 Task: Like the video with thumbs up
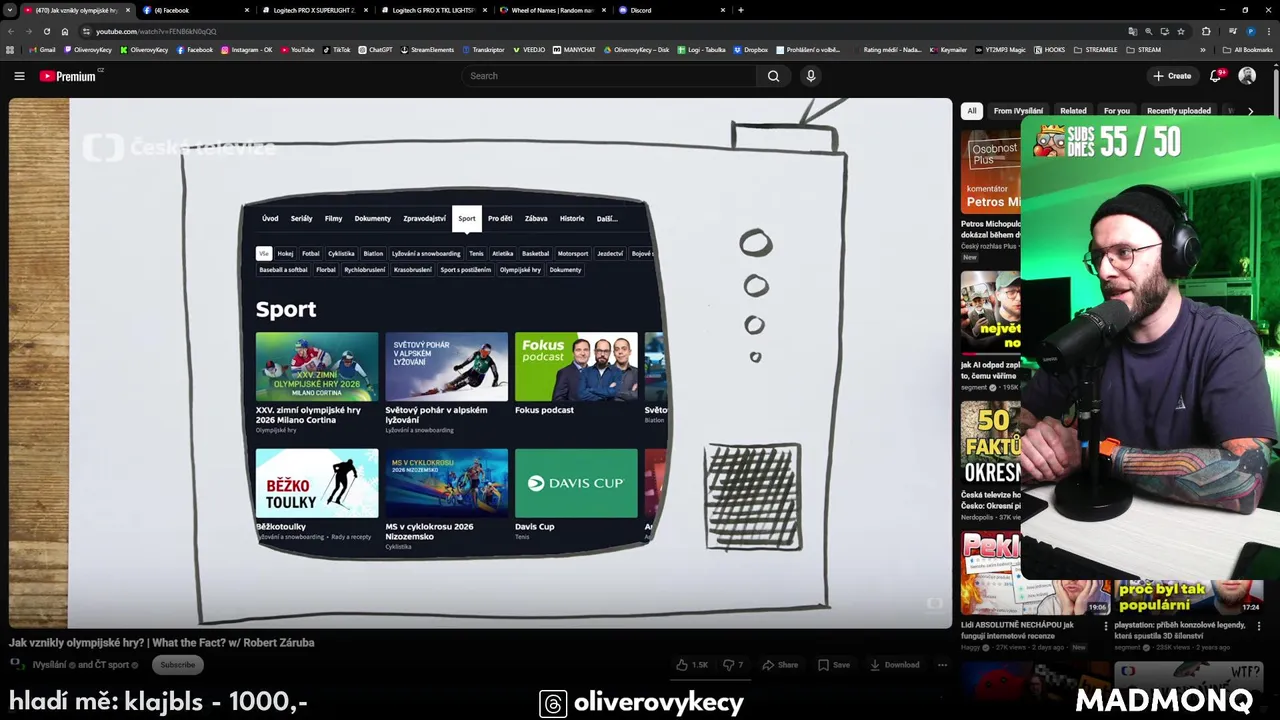pos(692,664)
